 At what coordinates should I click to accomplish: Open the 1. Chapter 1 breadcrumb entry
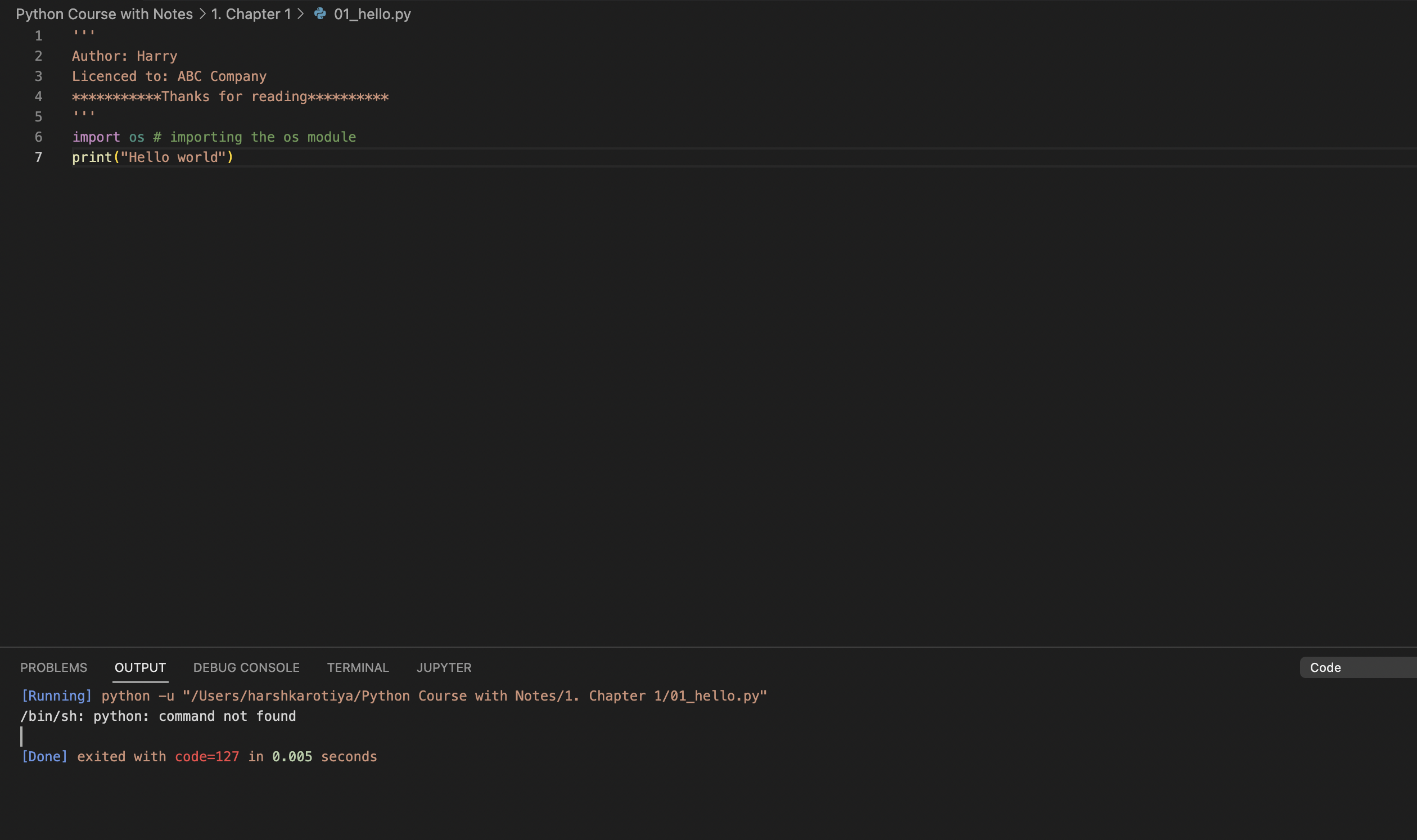point(251,13)
